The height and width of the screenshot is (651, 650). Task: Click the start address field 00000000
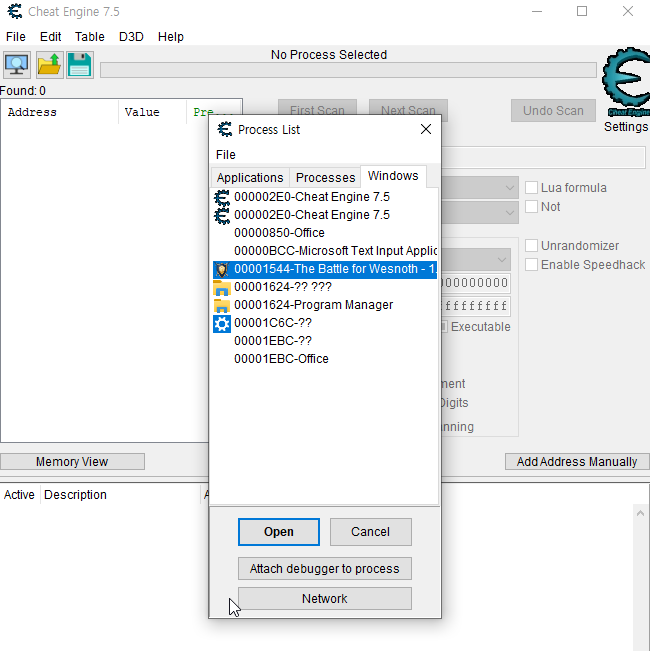(476, 283)
